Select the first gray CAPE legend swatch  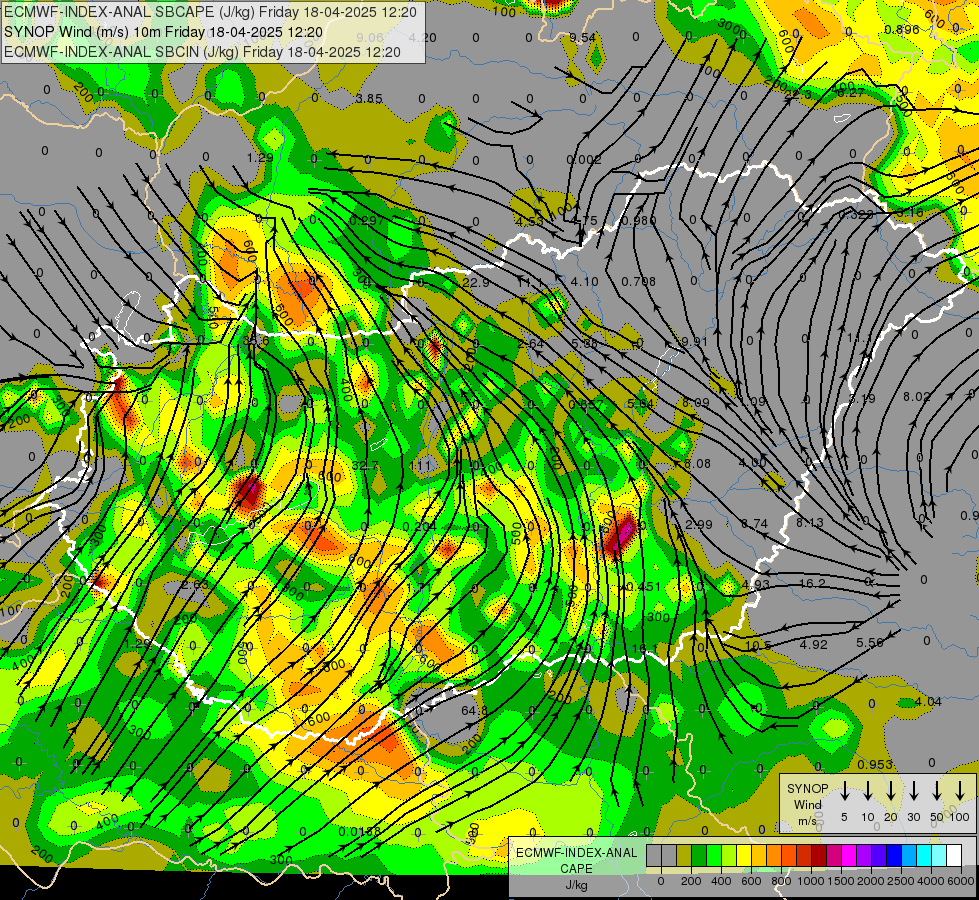click(x=654, y=856)
